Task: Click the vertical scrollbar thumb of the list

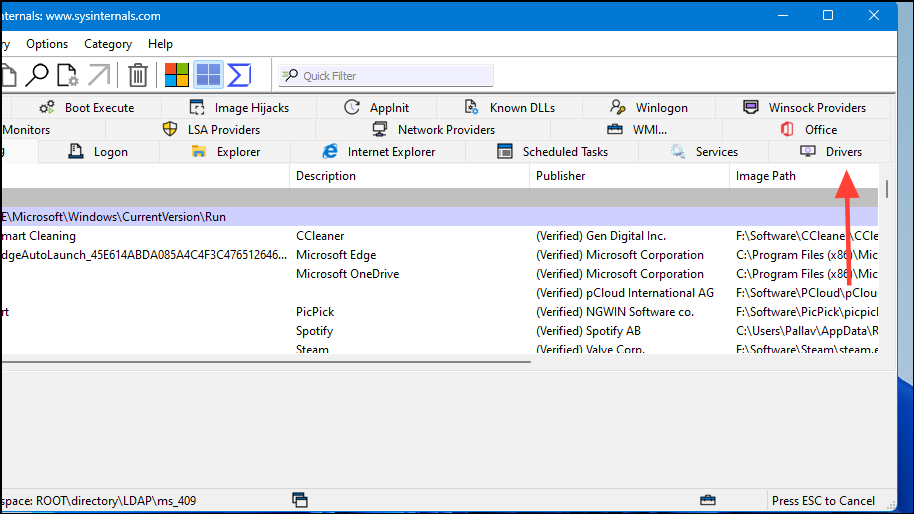Action: click(x=887, y=189)
